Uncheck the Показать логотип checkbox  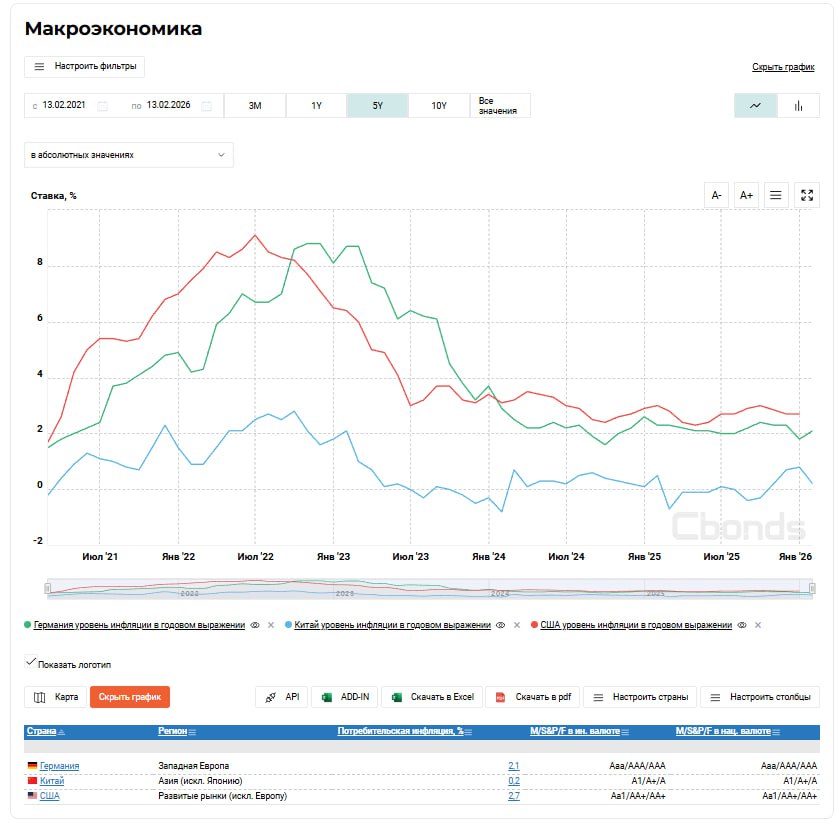click(x=31, y=663)
